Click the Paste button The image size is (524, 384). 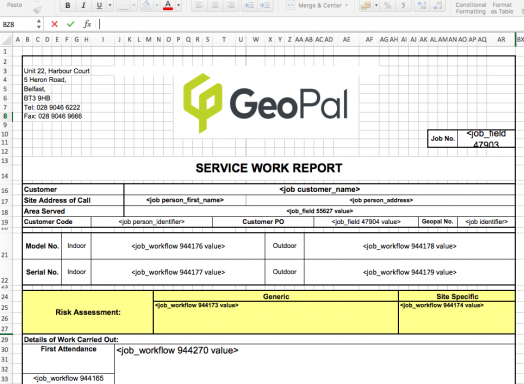coord(14,5)
